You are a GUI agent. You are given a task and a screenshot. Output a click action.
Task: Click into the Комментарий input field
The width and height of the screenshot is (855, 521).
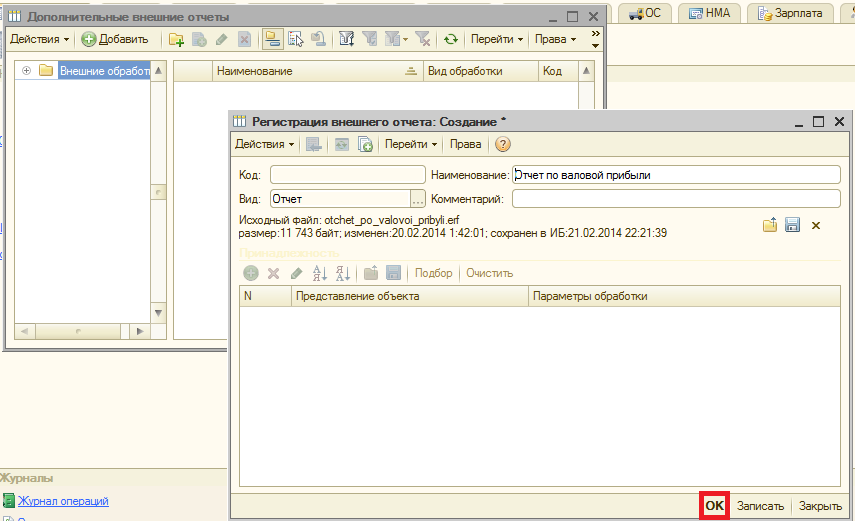point(675,199)
